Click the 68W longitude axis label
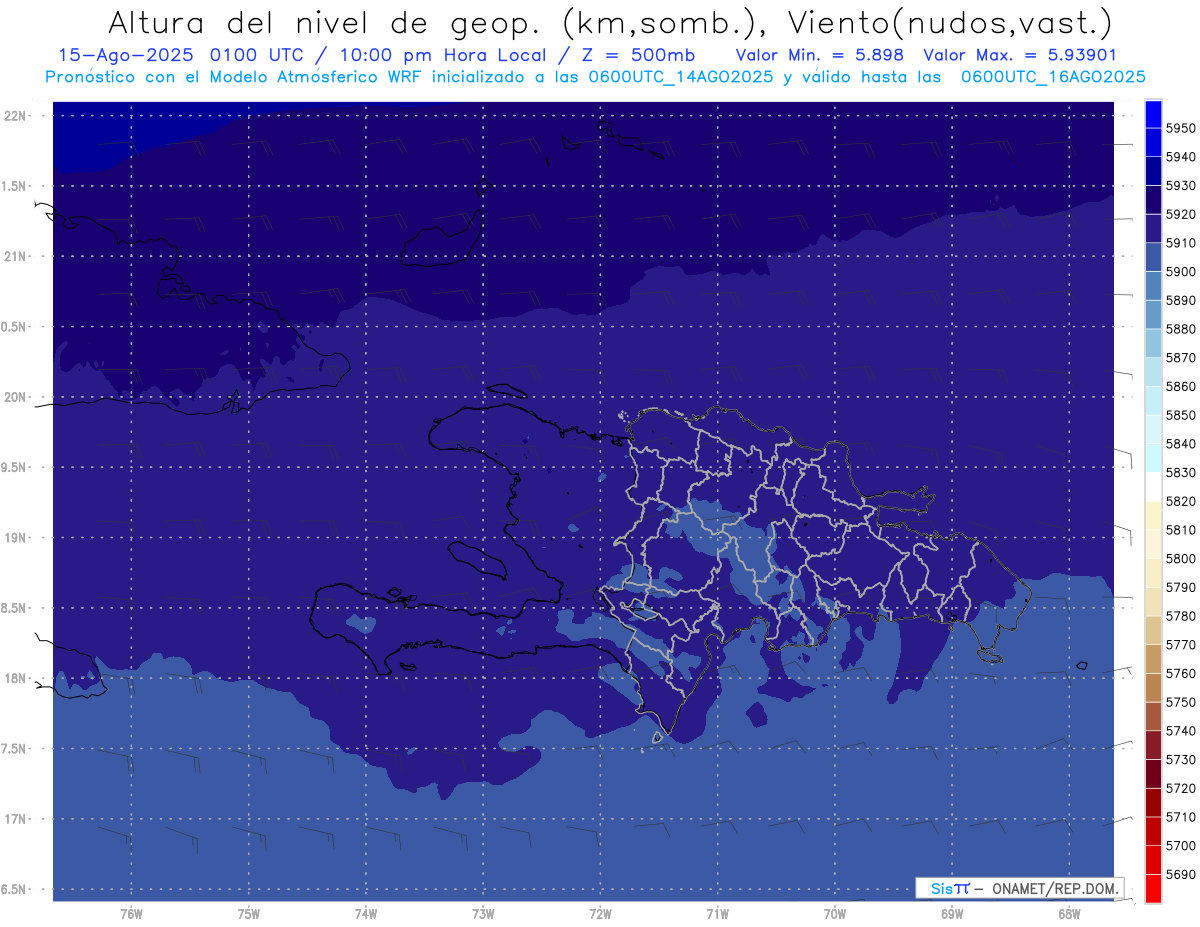The width and height of the screenshot is (1200, 927). pyautogui.click(x=1068, y=913)
